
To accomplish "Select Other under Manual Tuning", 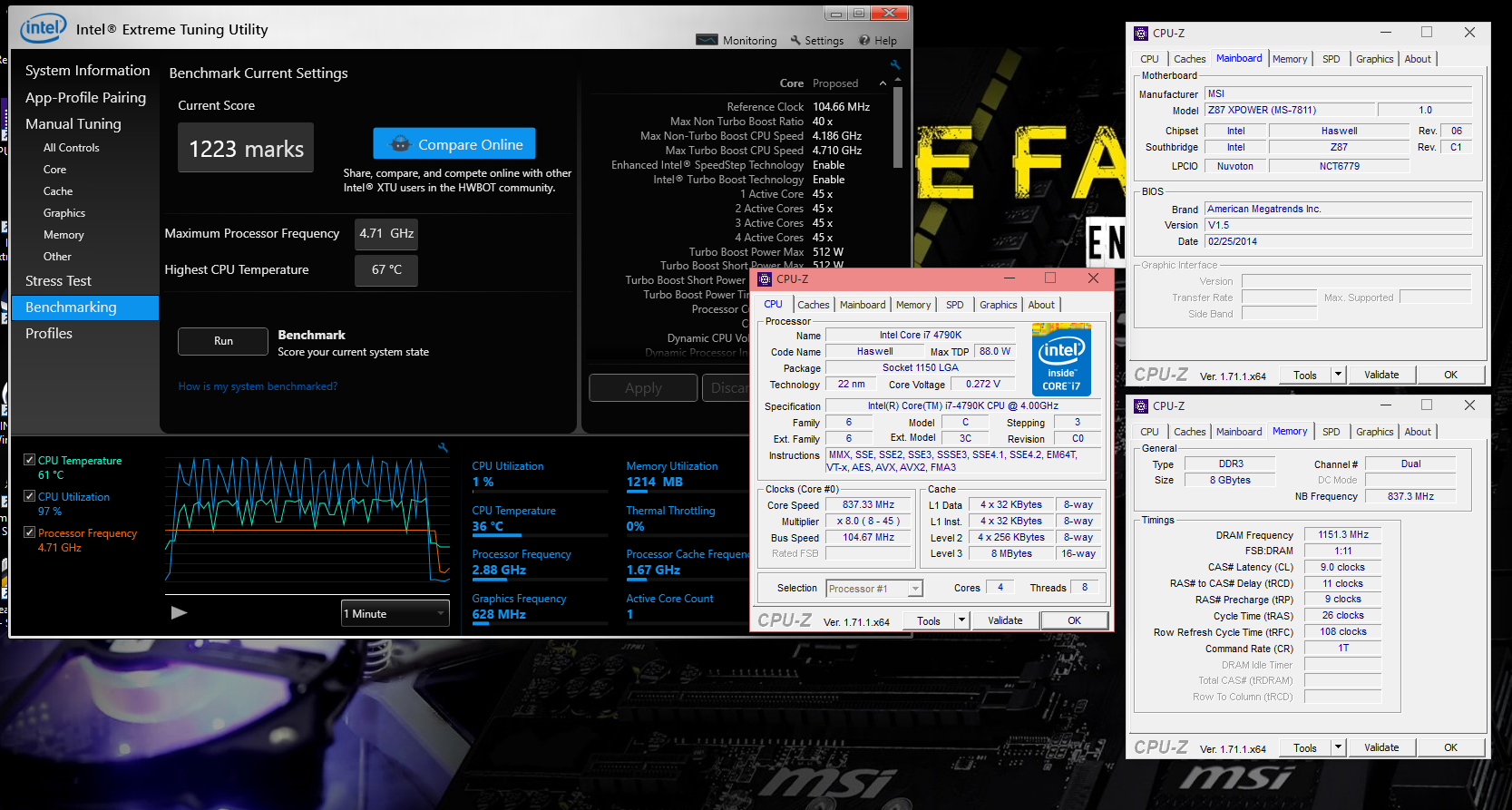I will click(57, 257).
